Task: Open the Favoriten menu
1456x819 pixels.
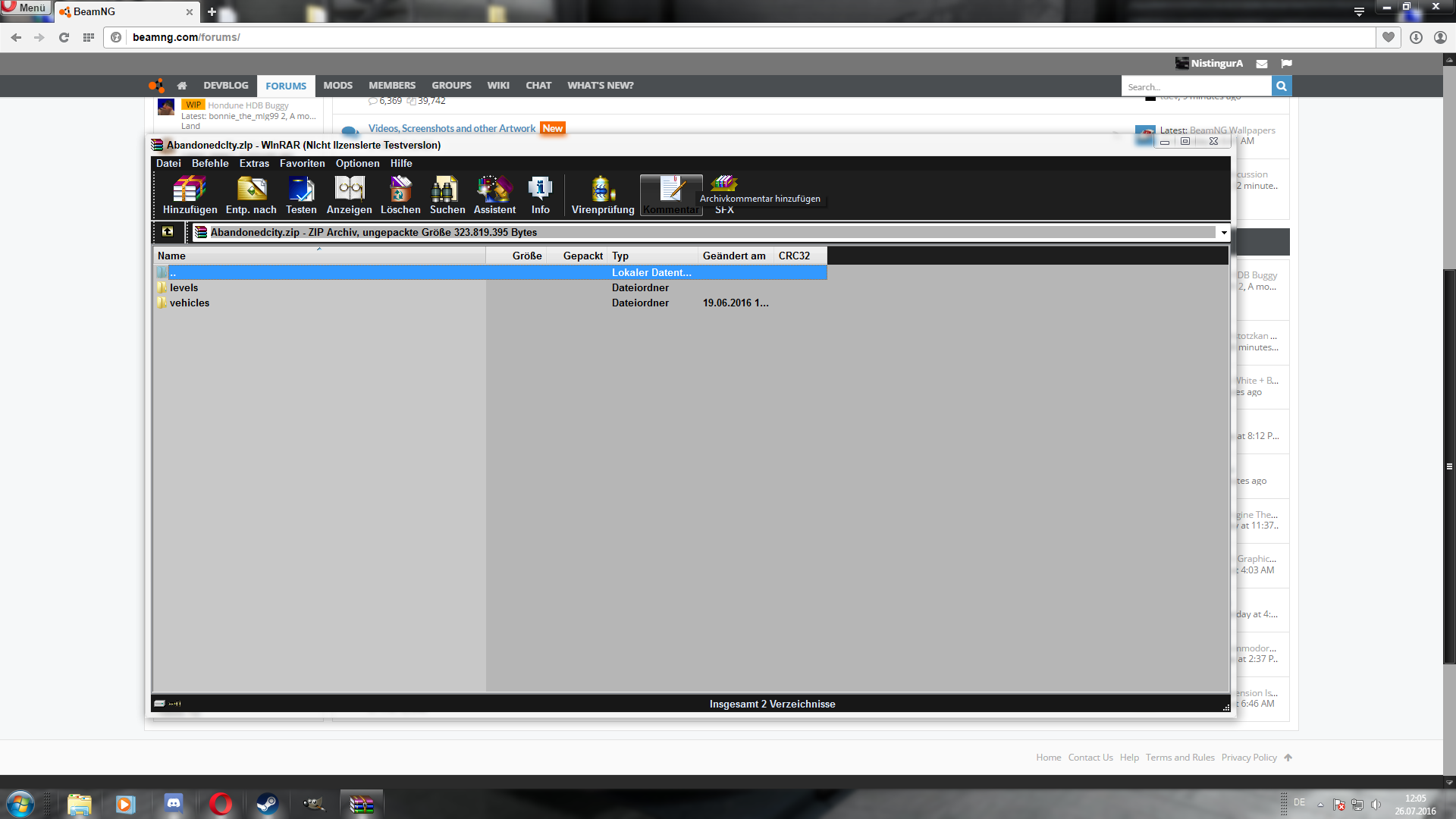Action: point(302,163)
